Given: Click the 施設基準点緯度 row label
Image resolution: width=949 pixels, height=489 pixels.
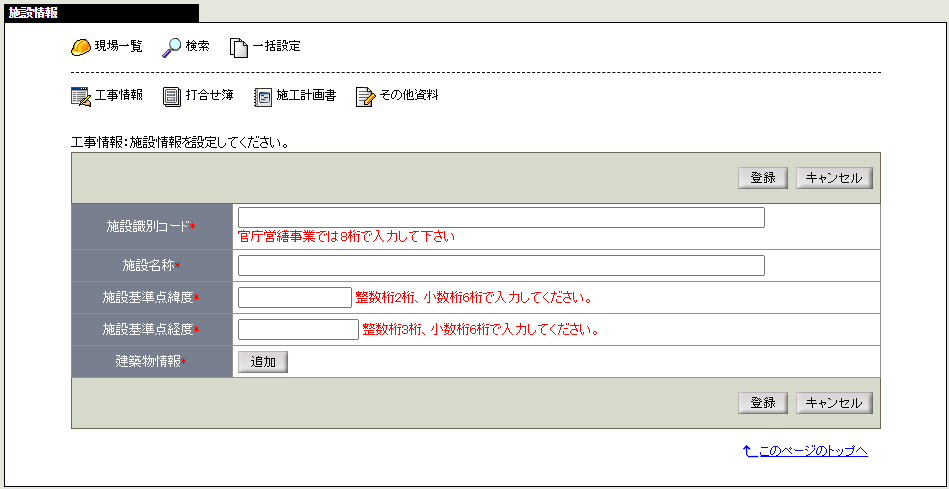Looking at the screenshot, I should click(x=151, y=297).
